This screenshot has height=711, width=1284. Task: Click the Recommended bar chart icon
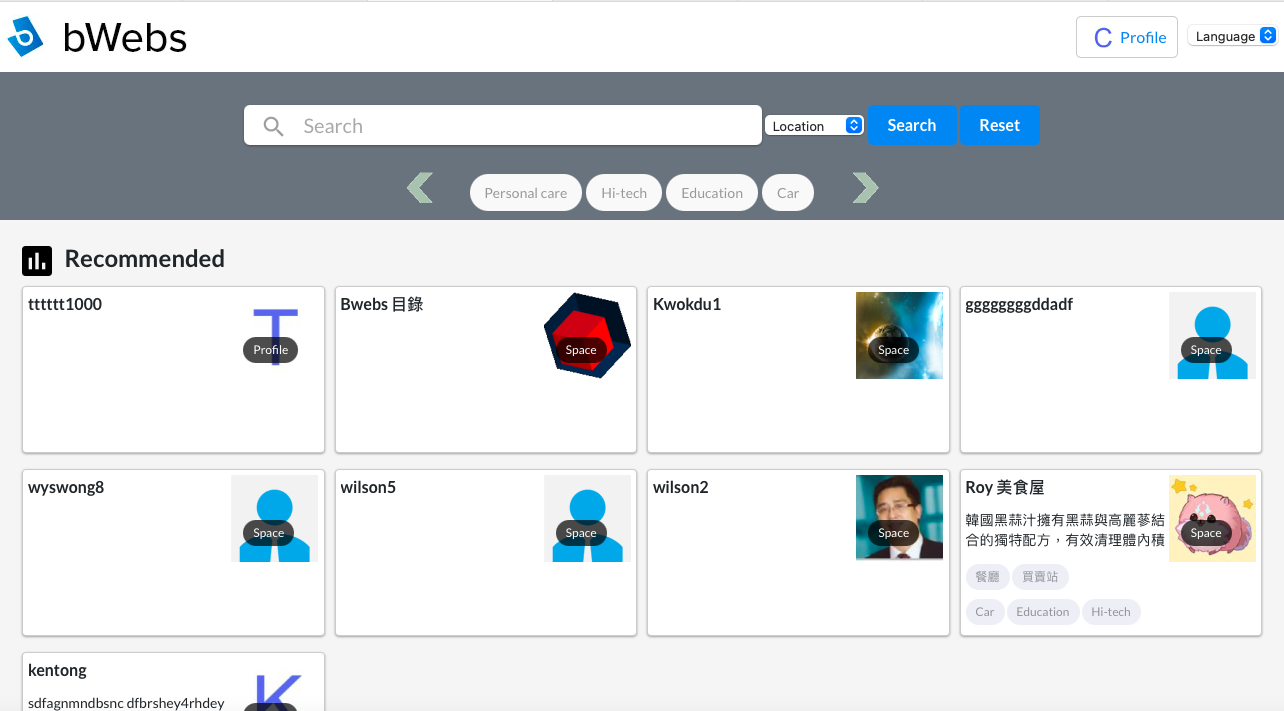[x=37, y=260]
